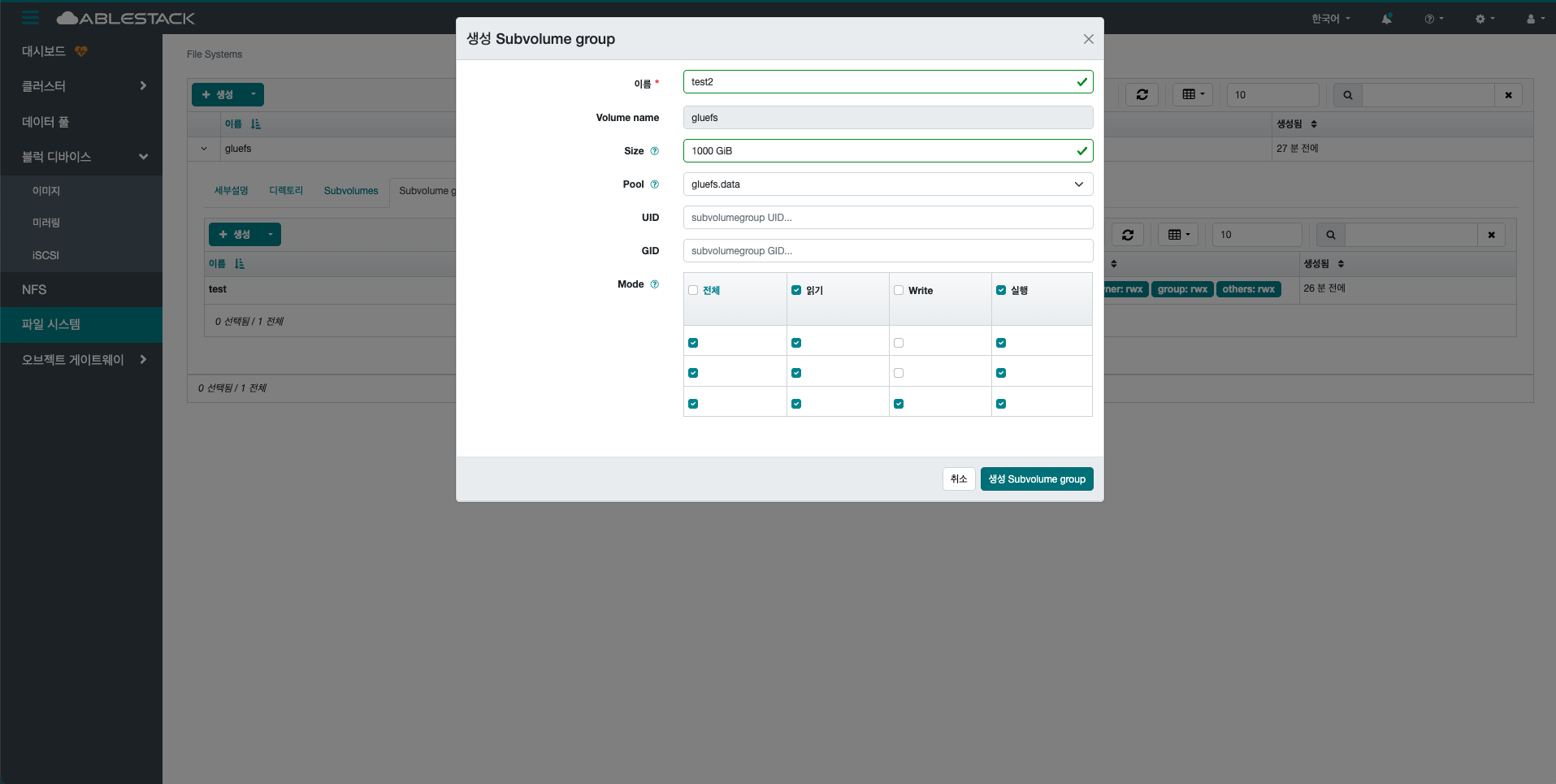Toggle the 읽기 header checkbox in Mode

(796, 290)
